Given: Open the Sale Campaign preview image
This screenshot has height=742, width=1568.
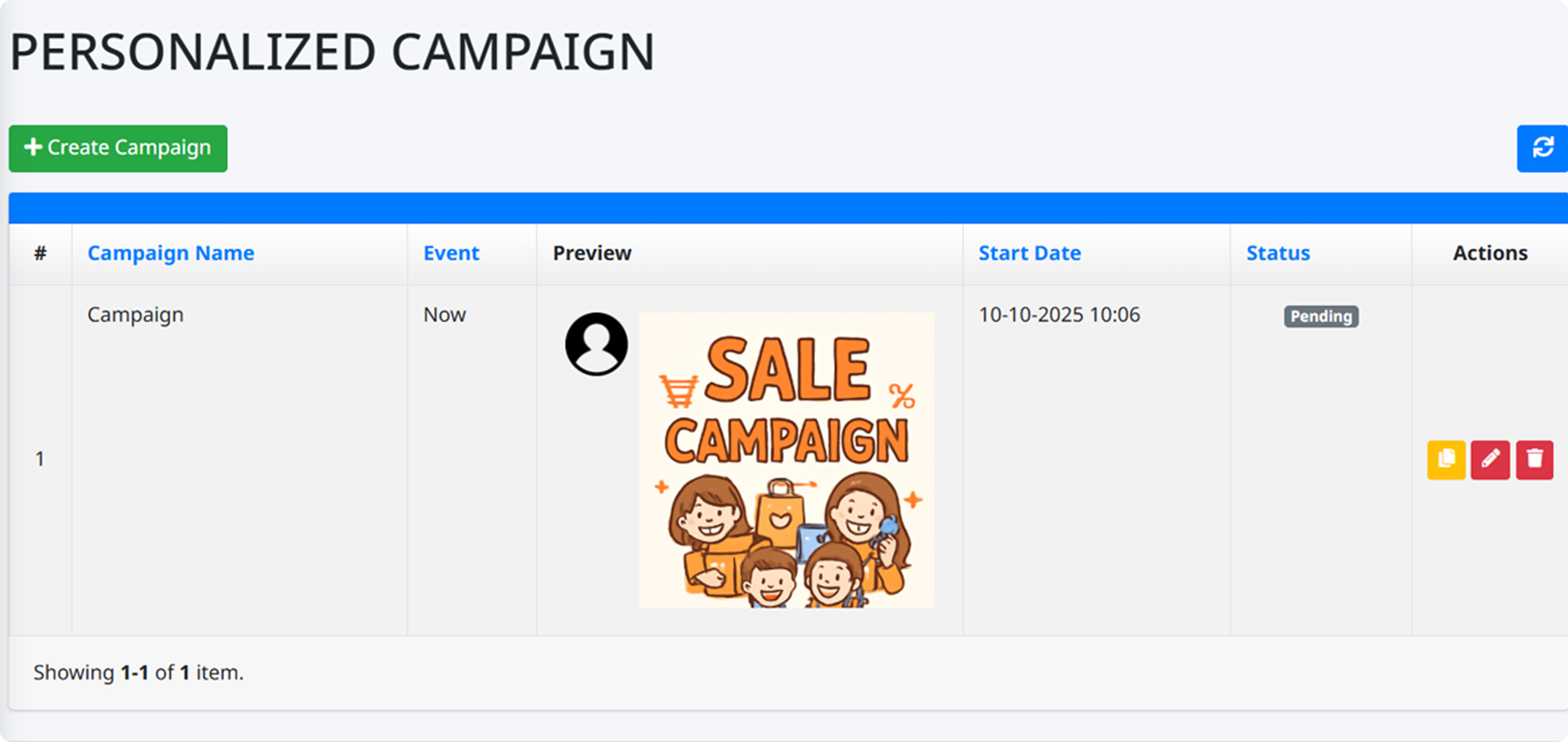Looking at the screenshot, I should tap(786, 460).
